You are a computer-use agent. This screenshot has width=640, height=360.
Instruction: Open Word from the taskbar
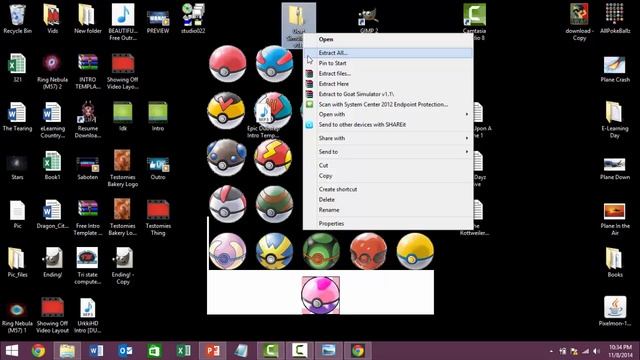[x=96, y=351]
